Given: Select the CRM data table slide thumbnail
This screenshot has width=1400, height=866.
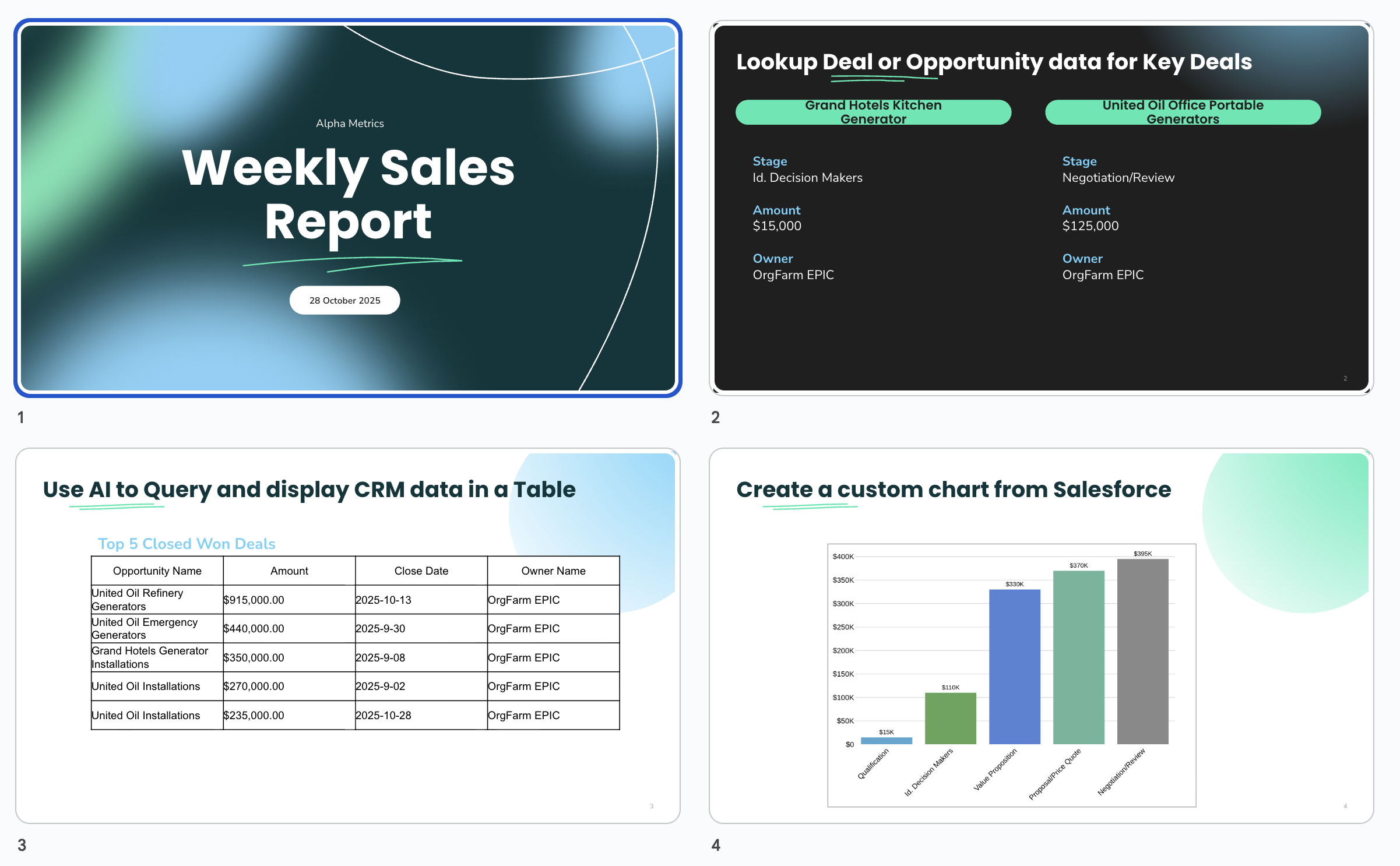Looking at the screenshot, I should point(348,636).
